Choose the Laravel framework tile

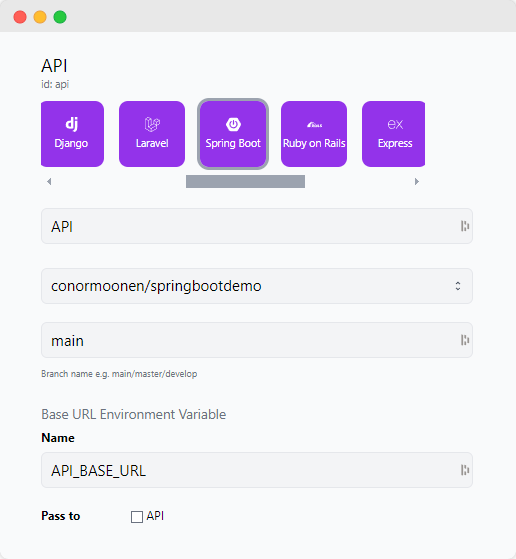[x=152, y=134]
